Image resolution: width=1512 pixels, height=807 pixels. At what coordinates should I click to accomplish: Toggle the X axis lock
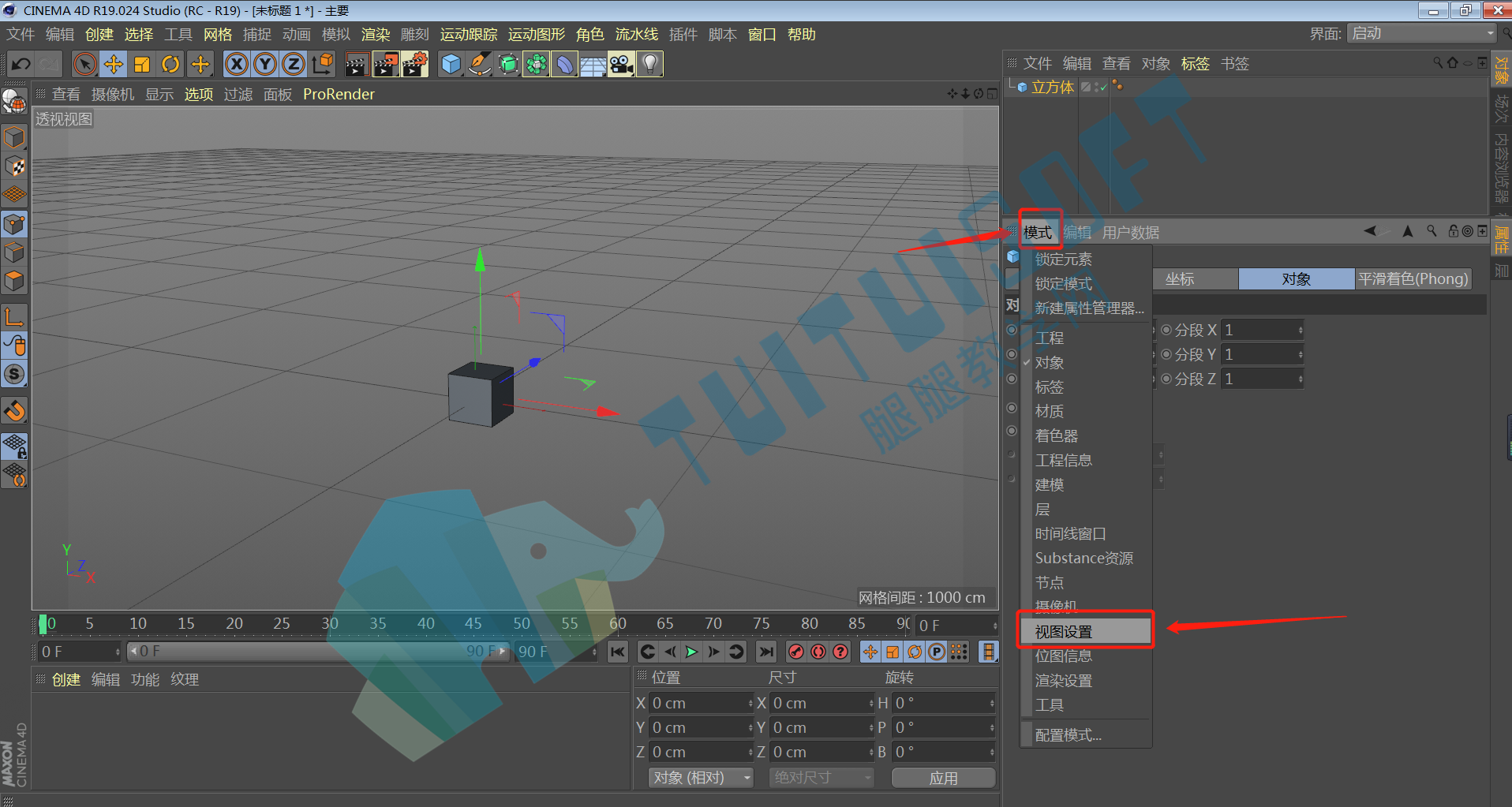[237, 64]
